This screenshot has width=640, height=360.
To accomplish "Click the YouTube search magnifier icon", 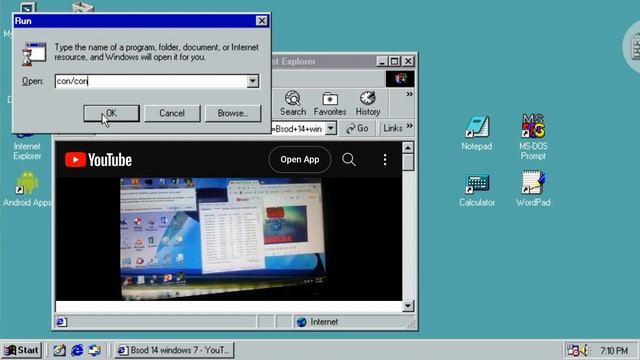I will 349,160.
